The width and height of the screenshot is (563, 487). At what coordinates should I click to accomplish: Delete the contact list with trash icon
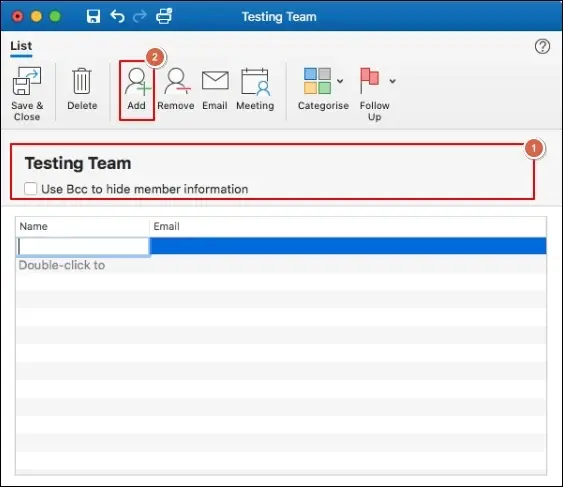pyautogui.click(x=82, y=81)
